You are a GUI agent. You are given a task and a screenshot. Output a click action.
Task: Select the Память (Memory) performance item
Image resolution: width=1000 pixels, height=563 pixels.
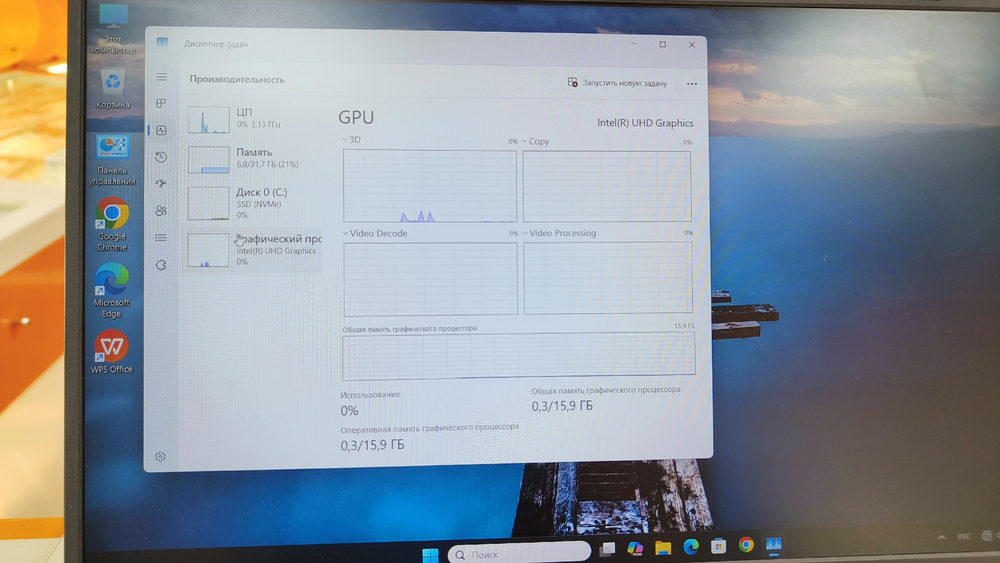point(252,159)
